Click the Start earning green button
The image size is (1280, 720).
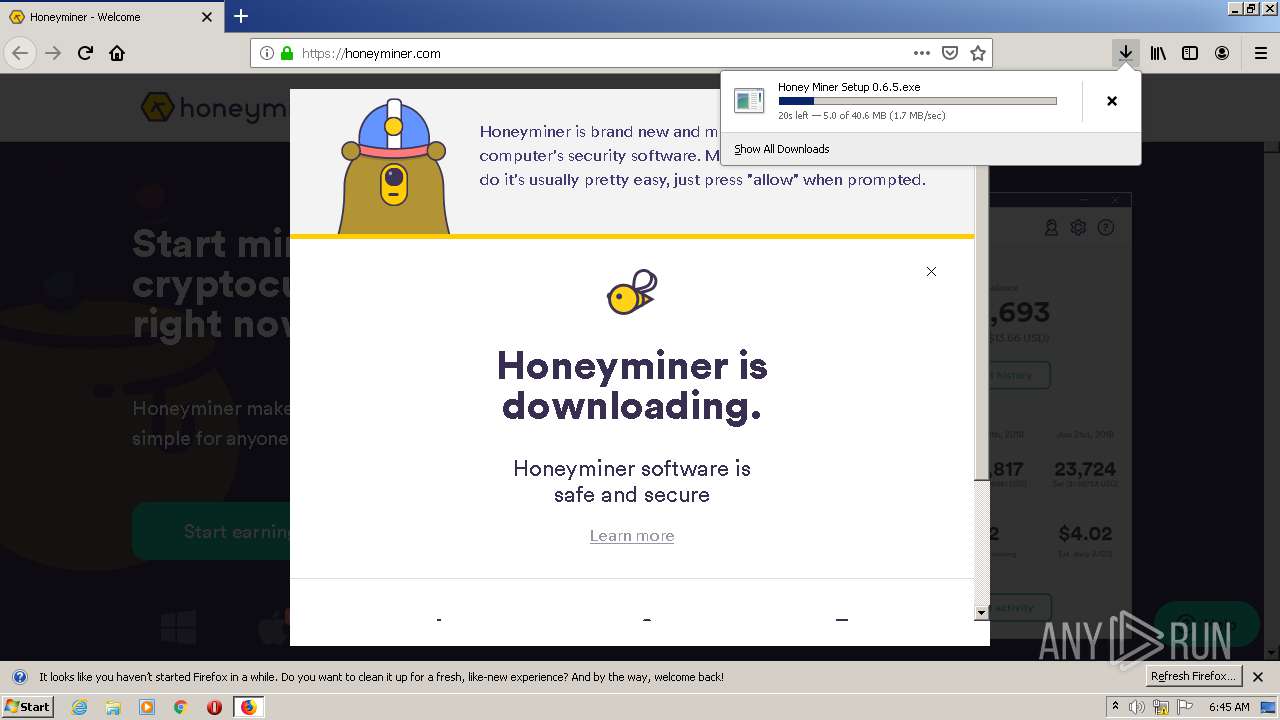[211, 531]
